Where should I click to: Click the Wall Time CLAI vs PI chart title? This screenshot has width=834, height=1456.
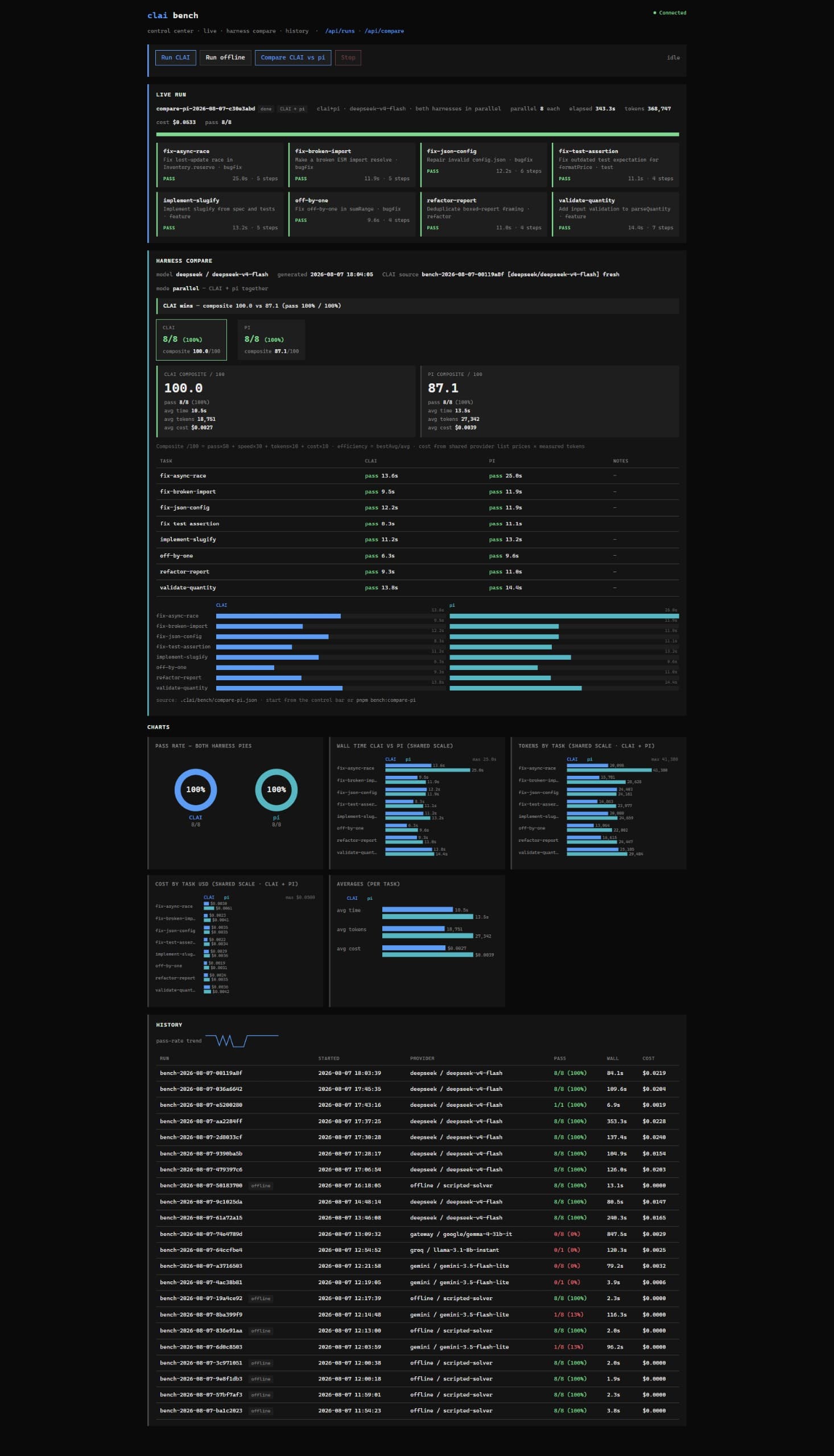point(395,746)
